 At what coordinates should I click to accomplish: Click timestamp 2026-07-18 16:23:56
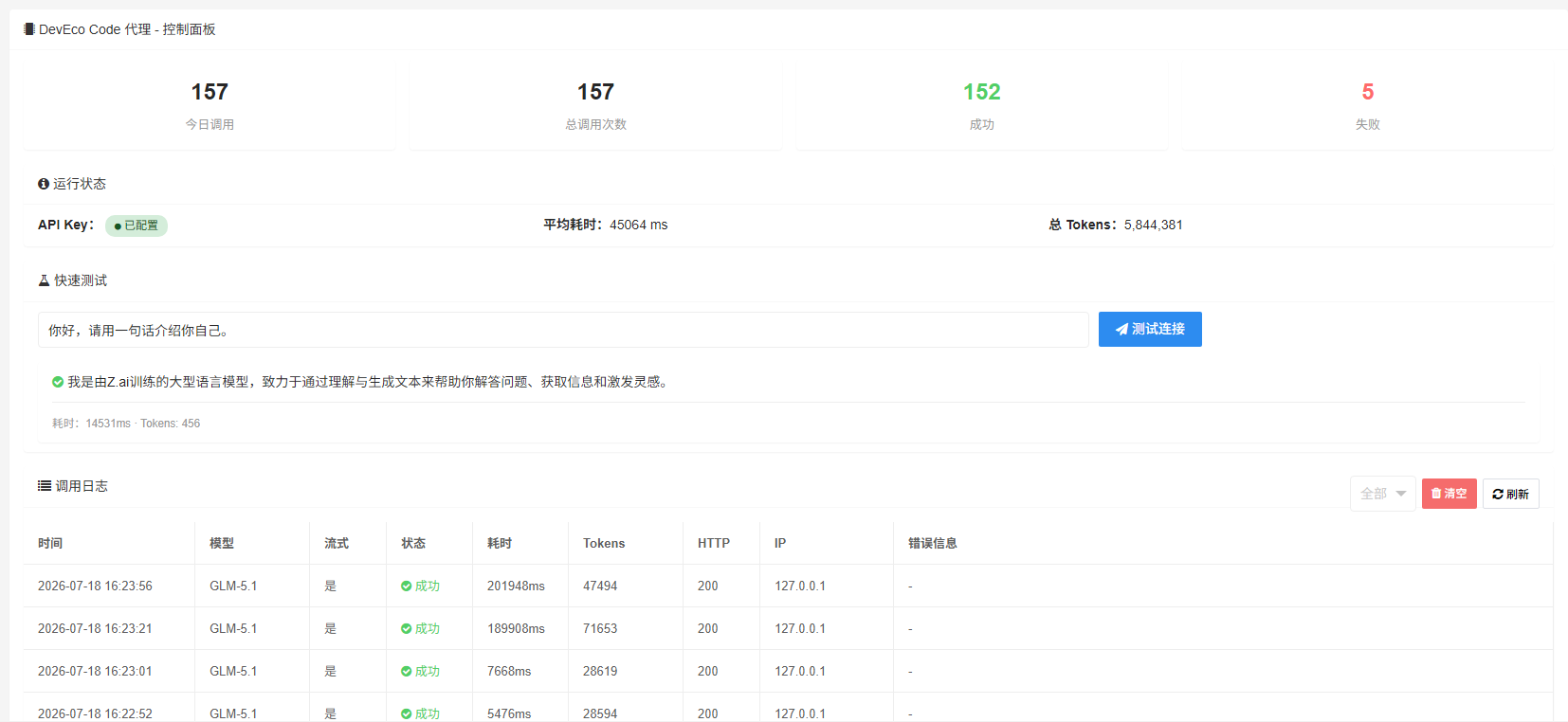95,587
